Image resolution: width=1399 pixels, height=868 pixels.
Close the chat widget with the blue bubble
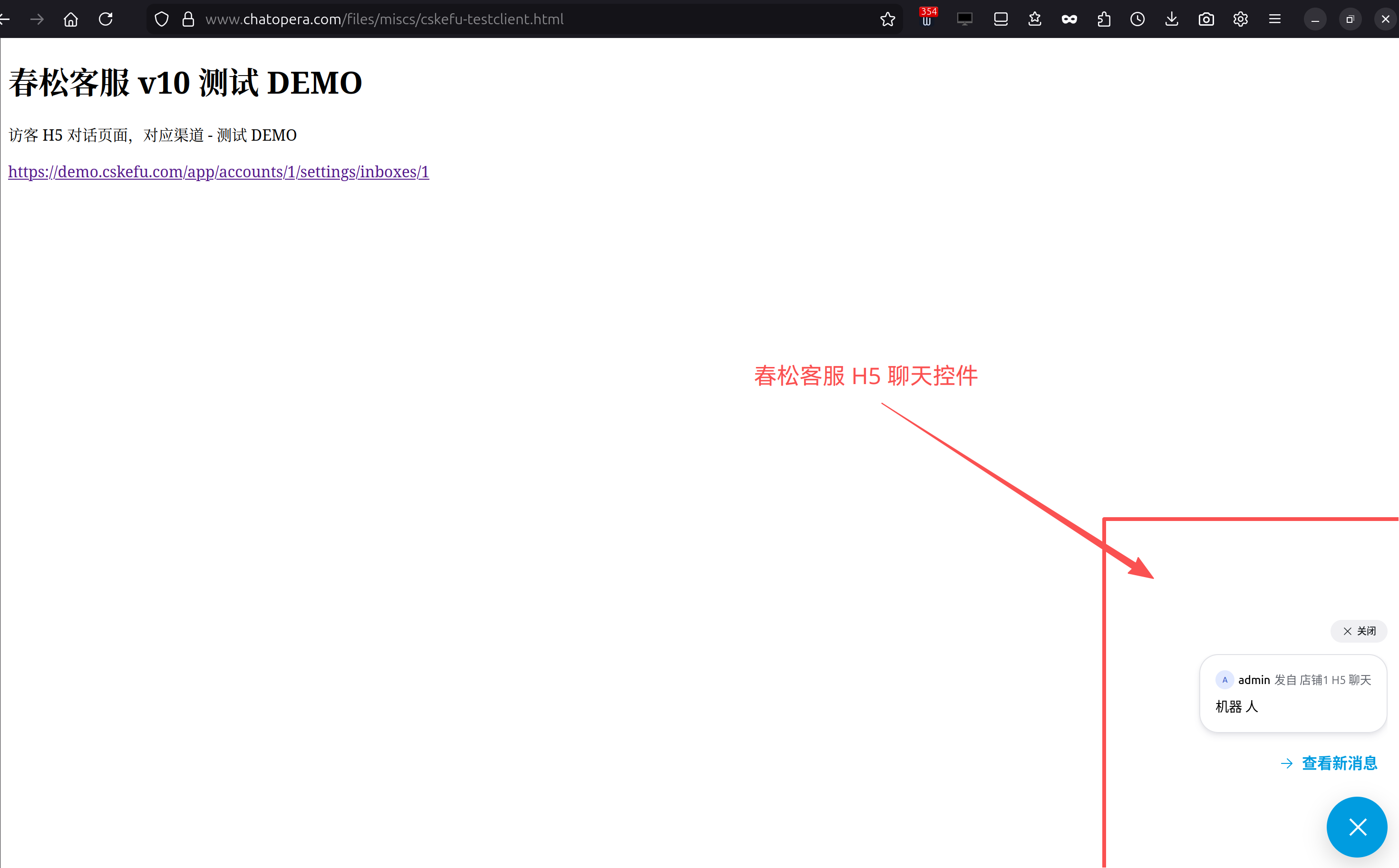click(x=1357, y=827)
